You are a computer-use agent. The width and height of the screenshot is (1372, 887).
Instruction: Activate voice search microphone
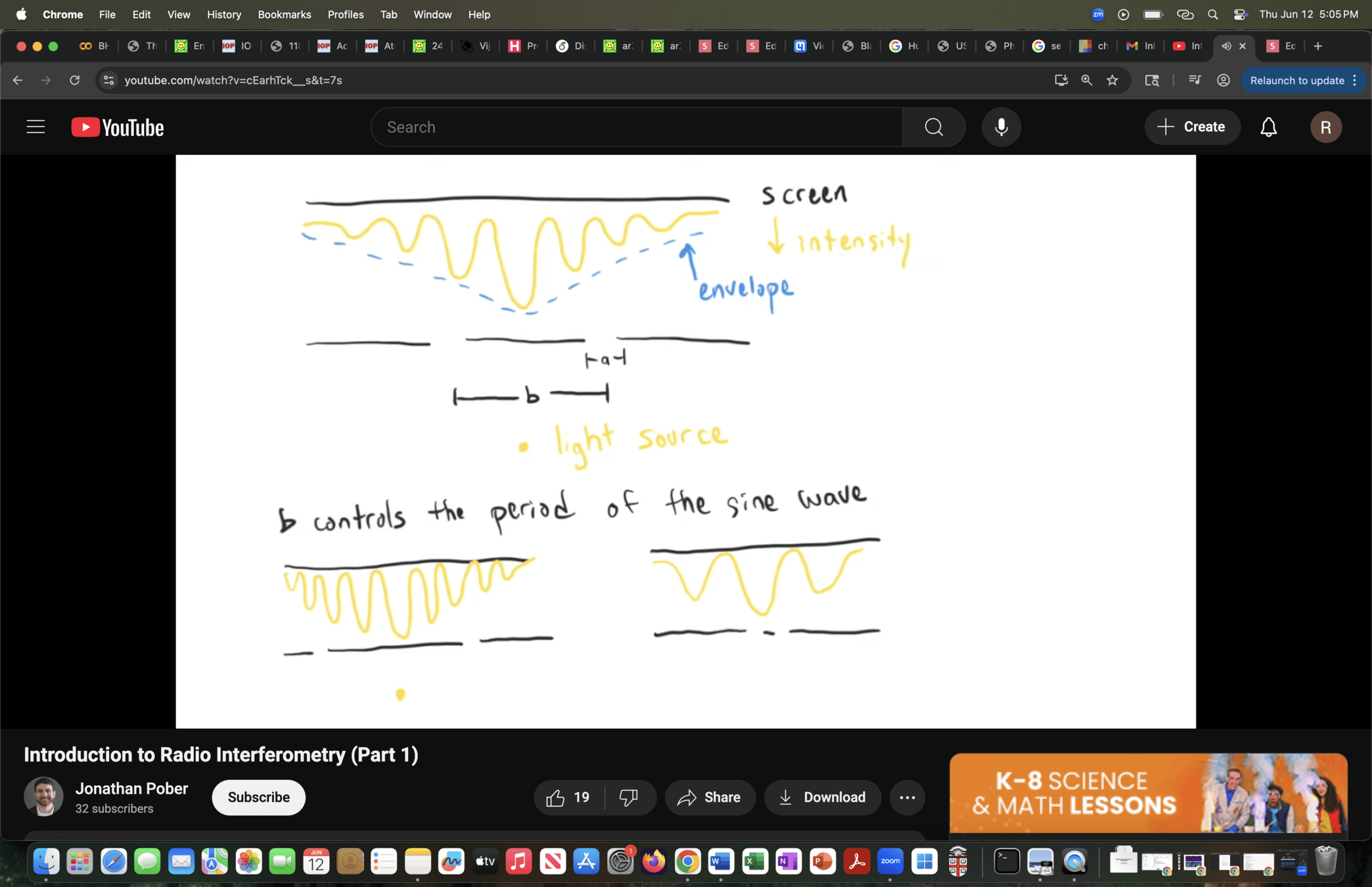pyautogui.click(x=1001, y=127)
